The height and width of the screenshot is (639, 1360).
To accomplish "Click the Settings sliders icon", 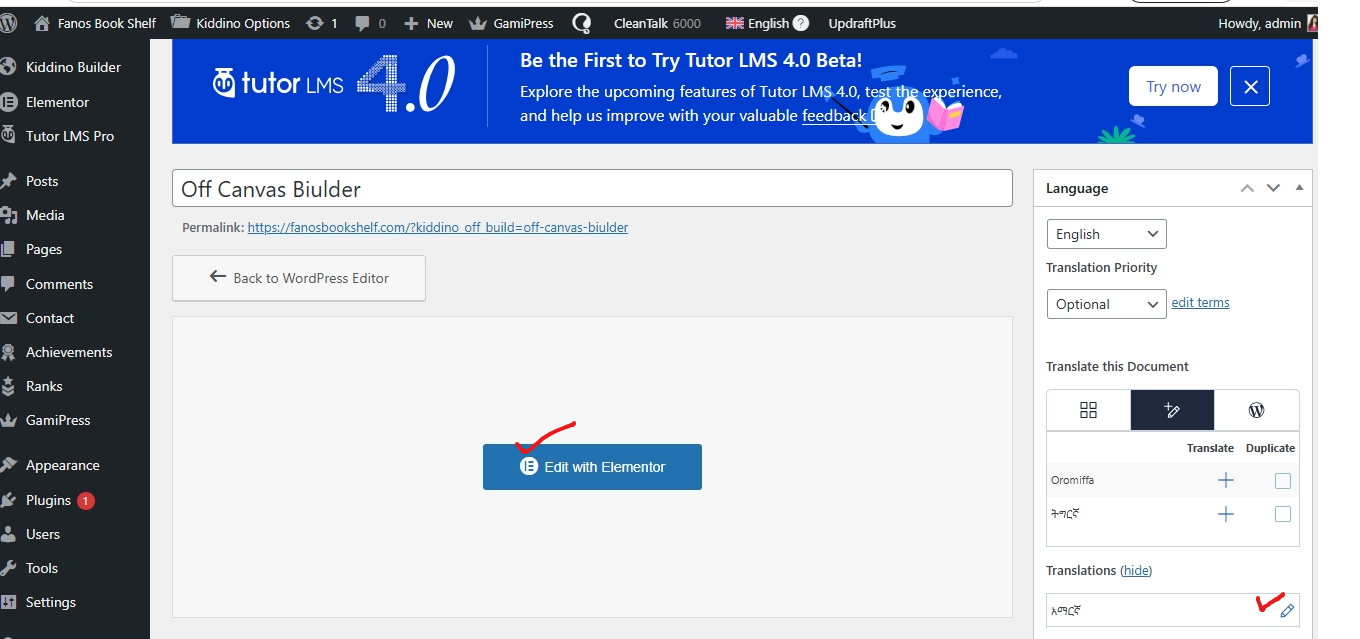I will pyautogui.click(x=8, y=602).
